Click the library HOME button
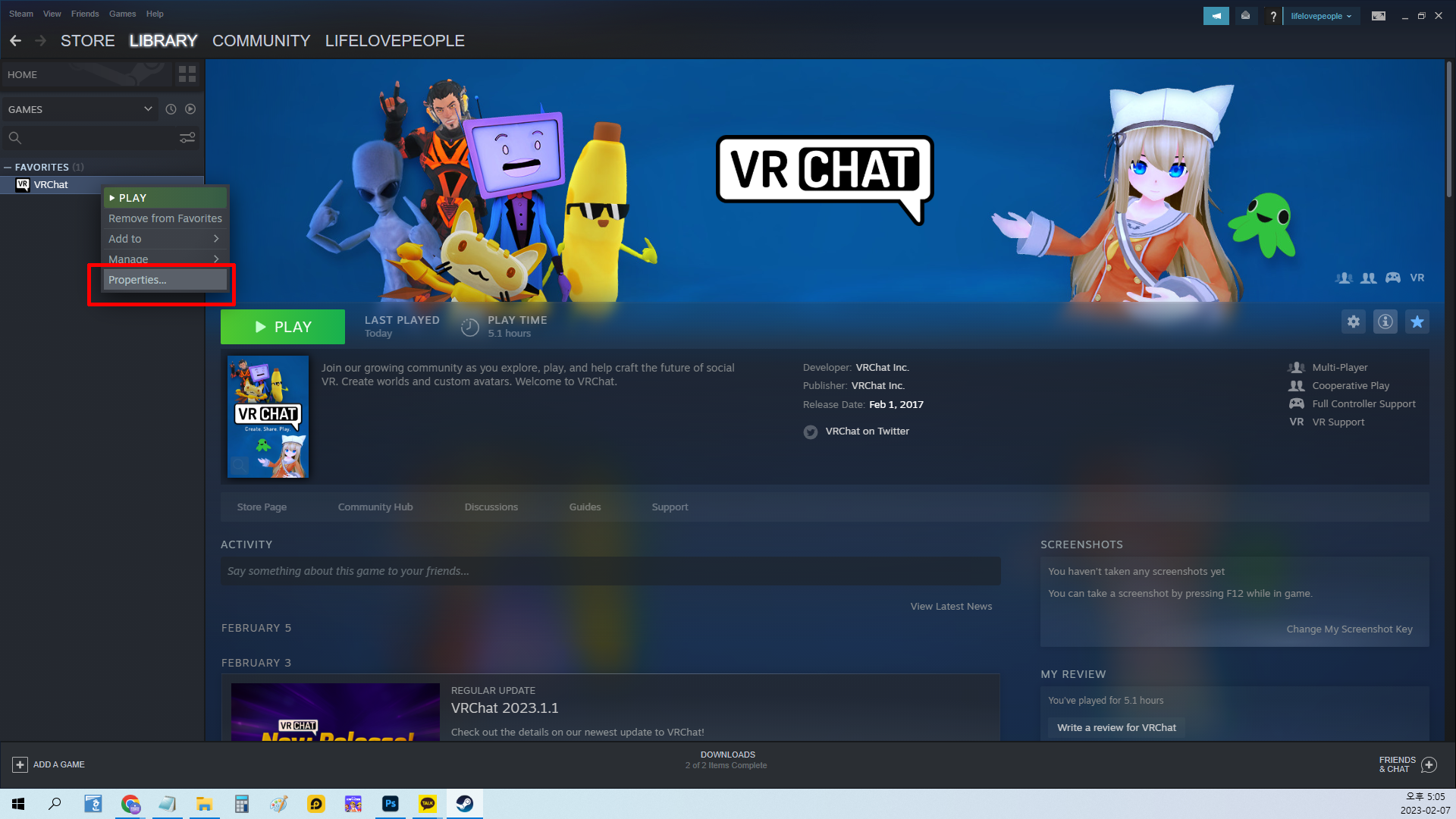Viewport: 1456px width, 819px height. [x=86, y=74]
